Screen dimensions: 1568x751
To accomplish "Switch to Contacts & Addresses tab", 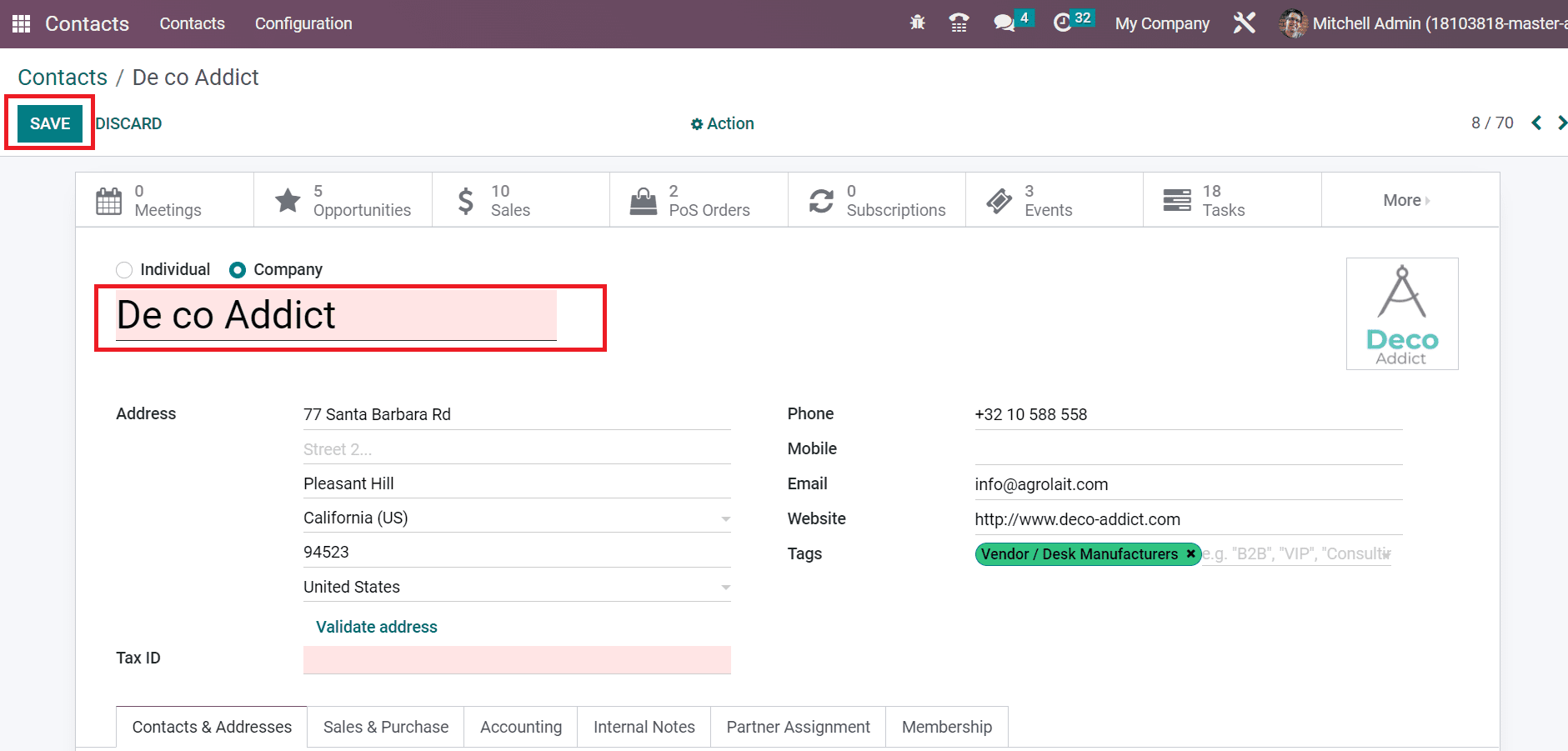I will [212, 727].
